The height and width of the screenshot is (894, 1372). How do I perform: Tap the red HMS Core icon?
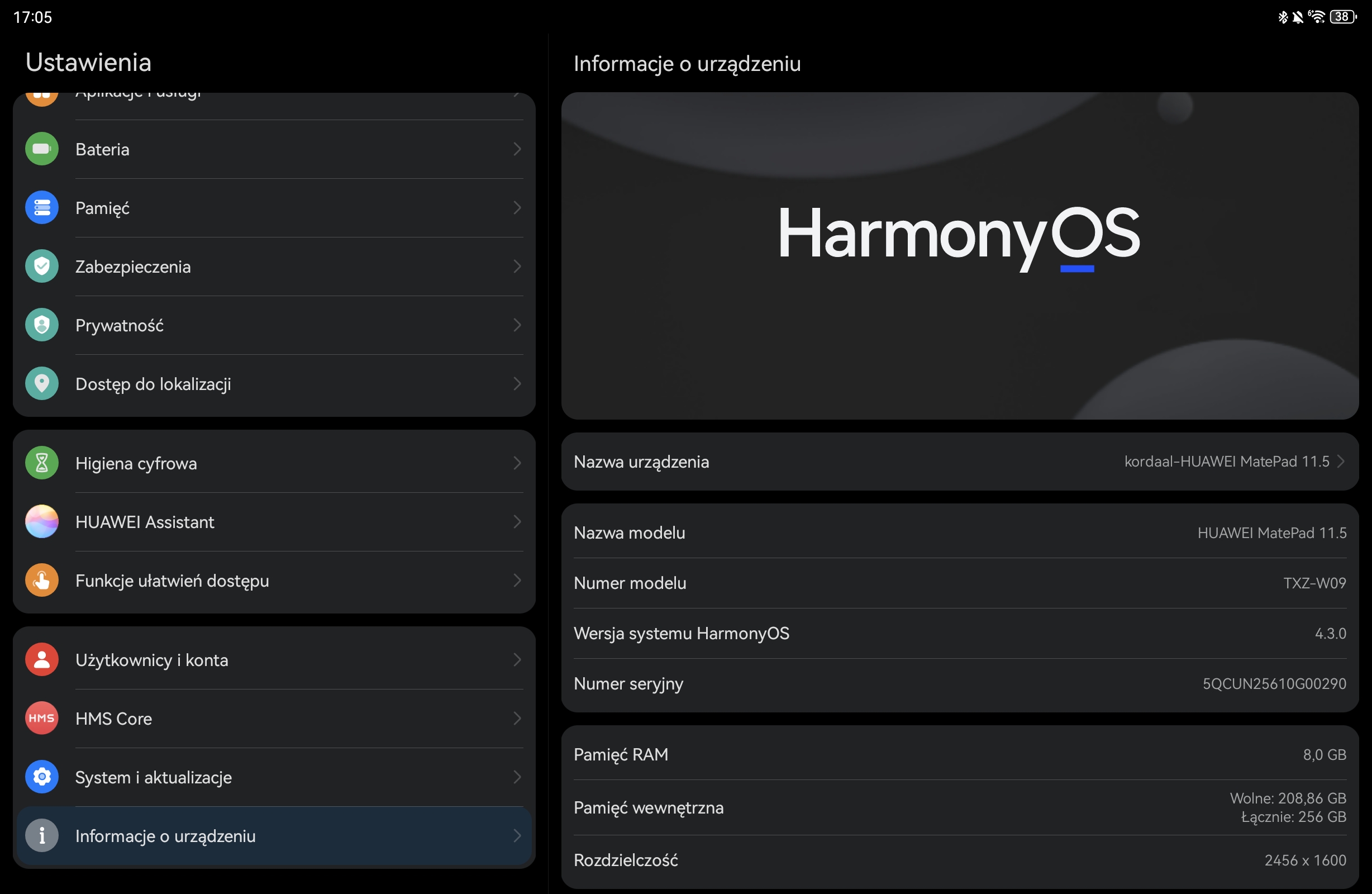41,719
